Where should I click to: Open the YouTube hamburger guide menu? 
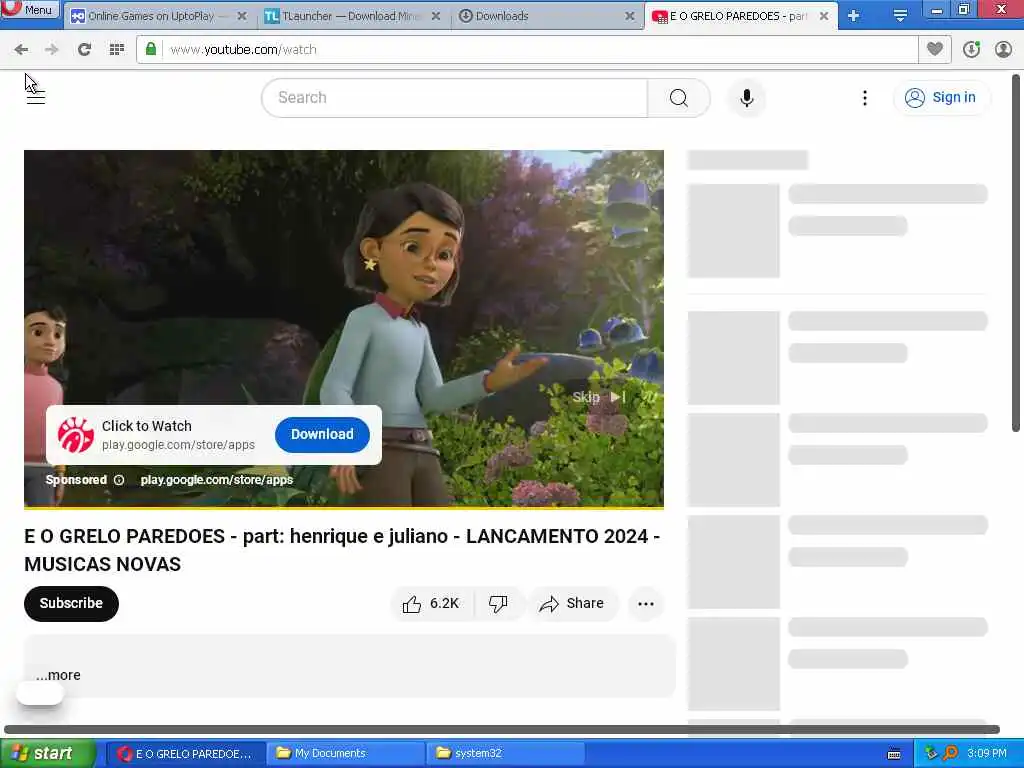tap(36, 98)
